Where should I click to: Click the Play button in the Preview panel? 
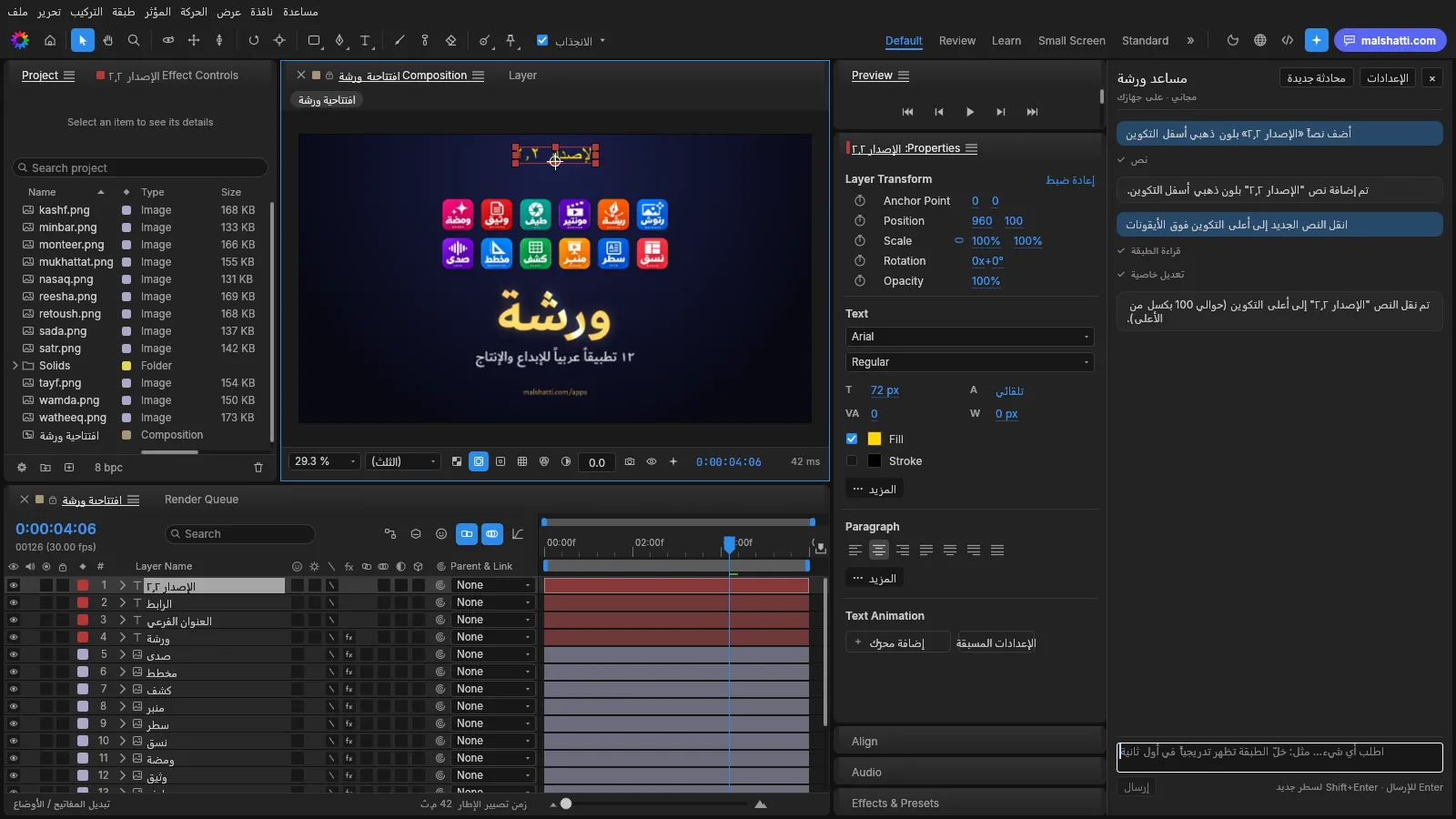pos(970,112)
